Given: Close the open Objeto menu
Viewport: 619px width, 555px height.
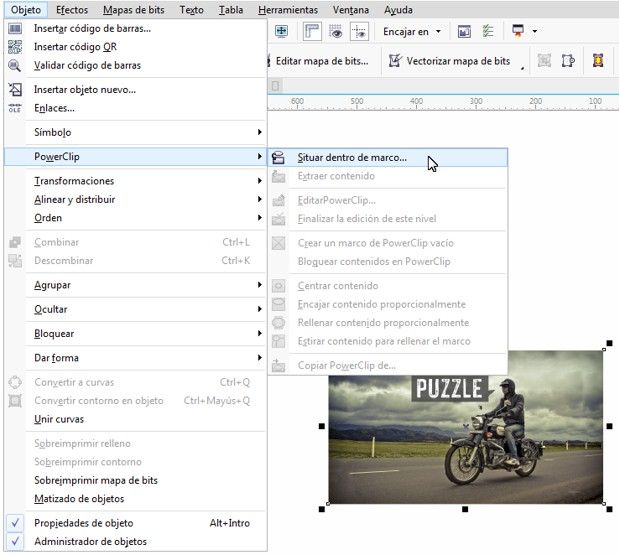Looking at the screenshot, I should tap(26, 10).
